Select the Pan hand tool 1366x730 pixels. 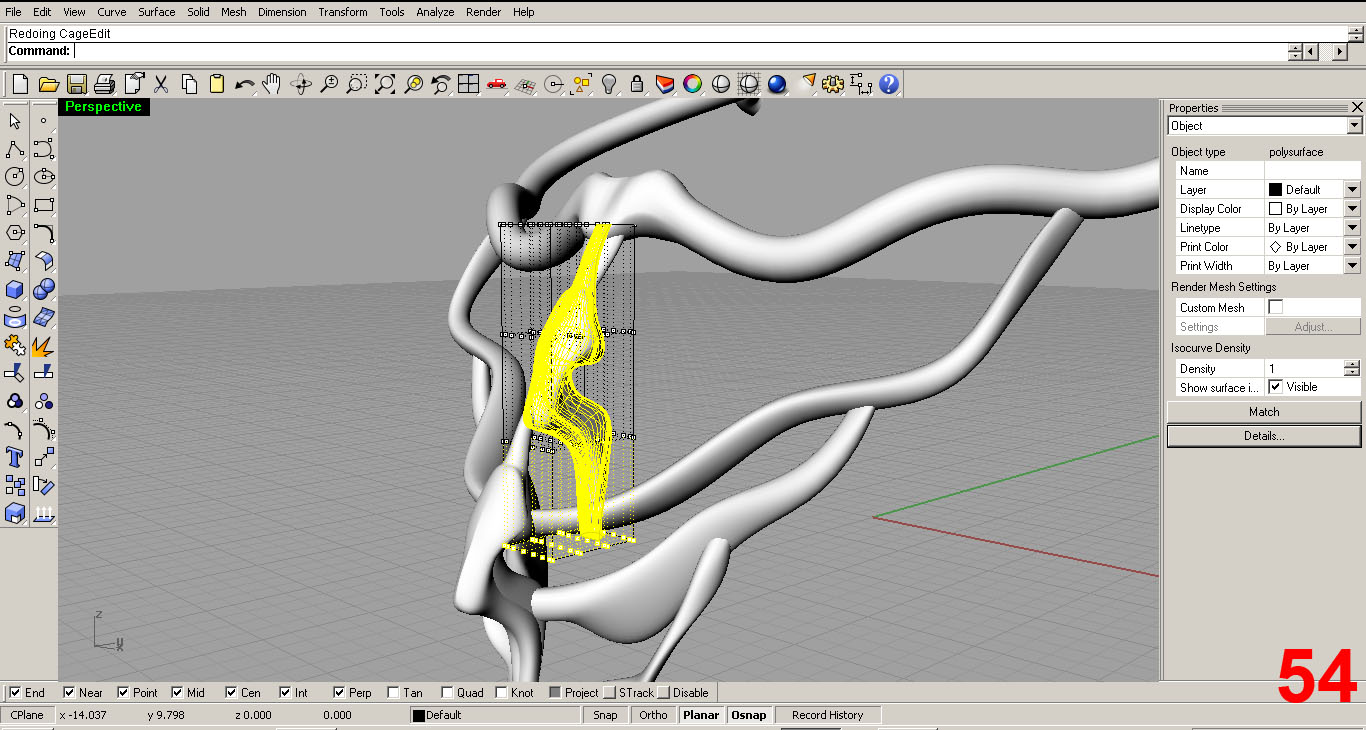coord(272,84)
